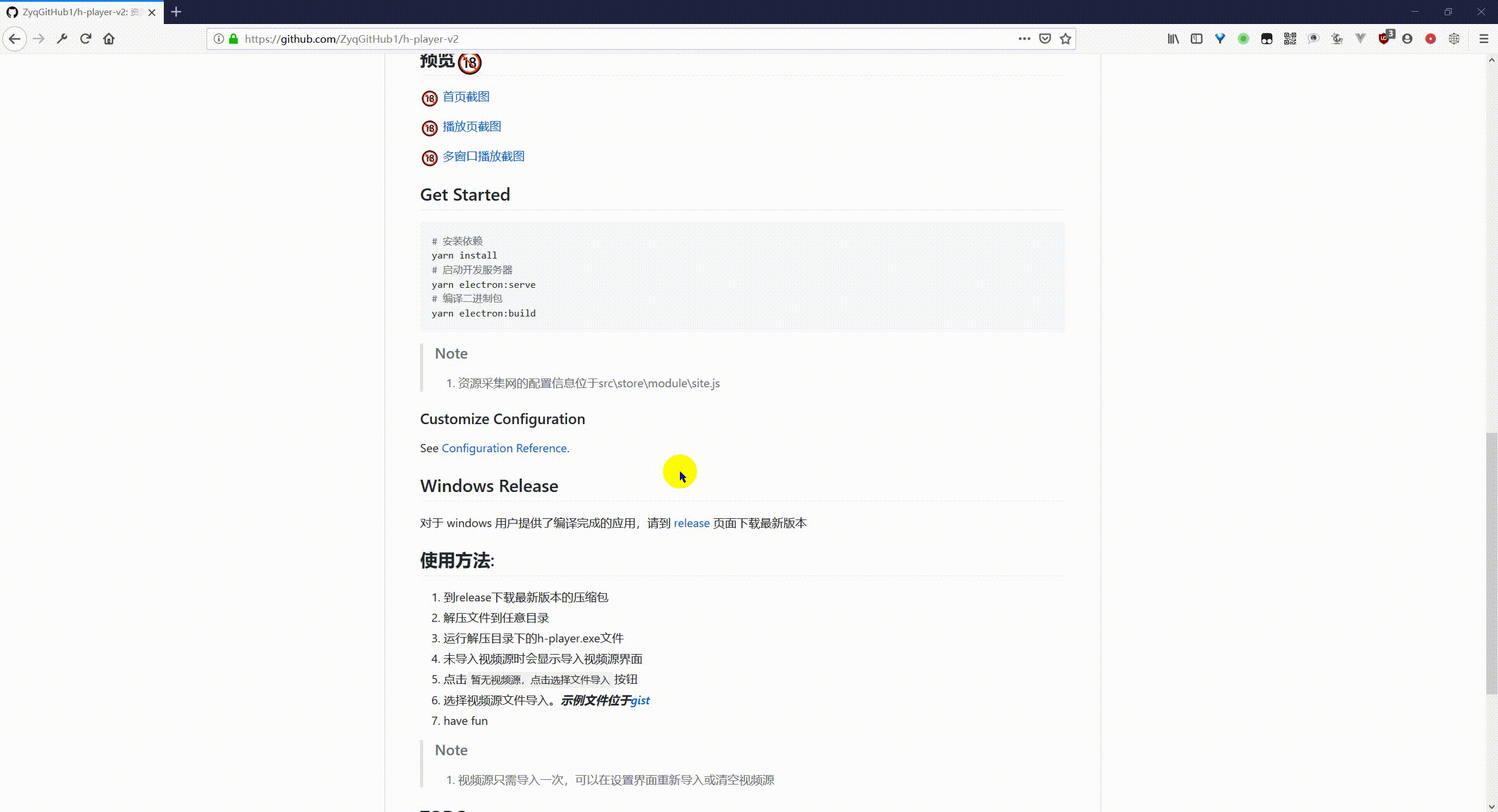Toggle the sidebar panel icon
Viewport: 1498px width, 812px height.
click(x=1197, y=39)
